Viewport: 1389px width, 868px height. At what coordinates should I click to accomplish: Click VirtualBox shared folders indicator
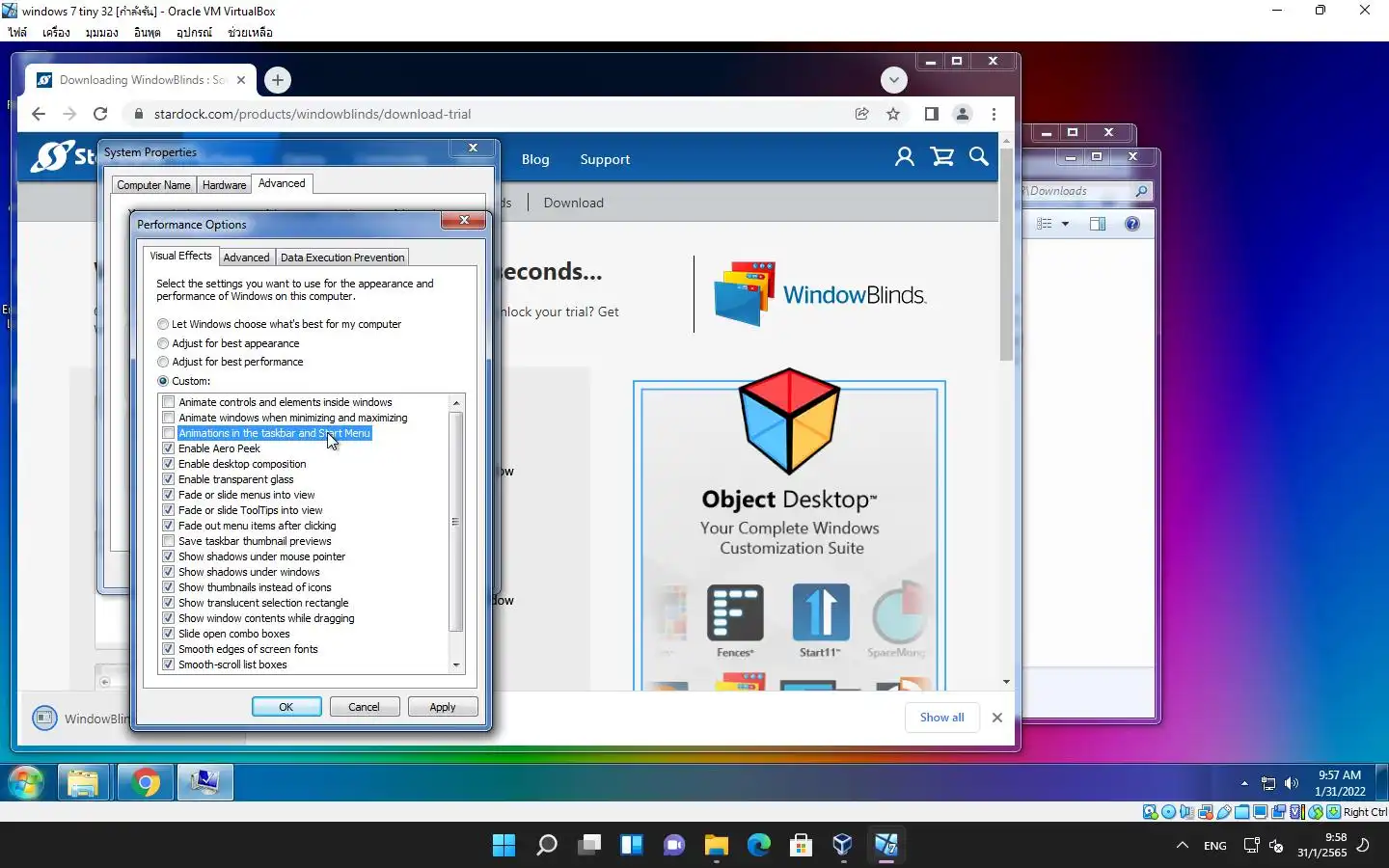(x=1242, y=812)
